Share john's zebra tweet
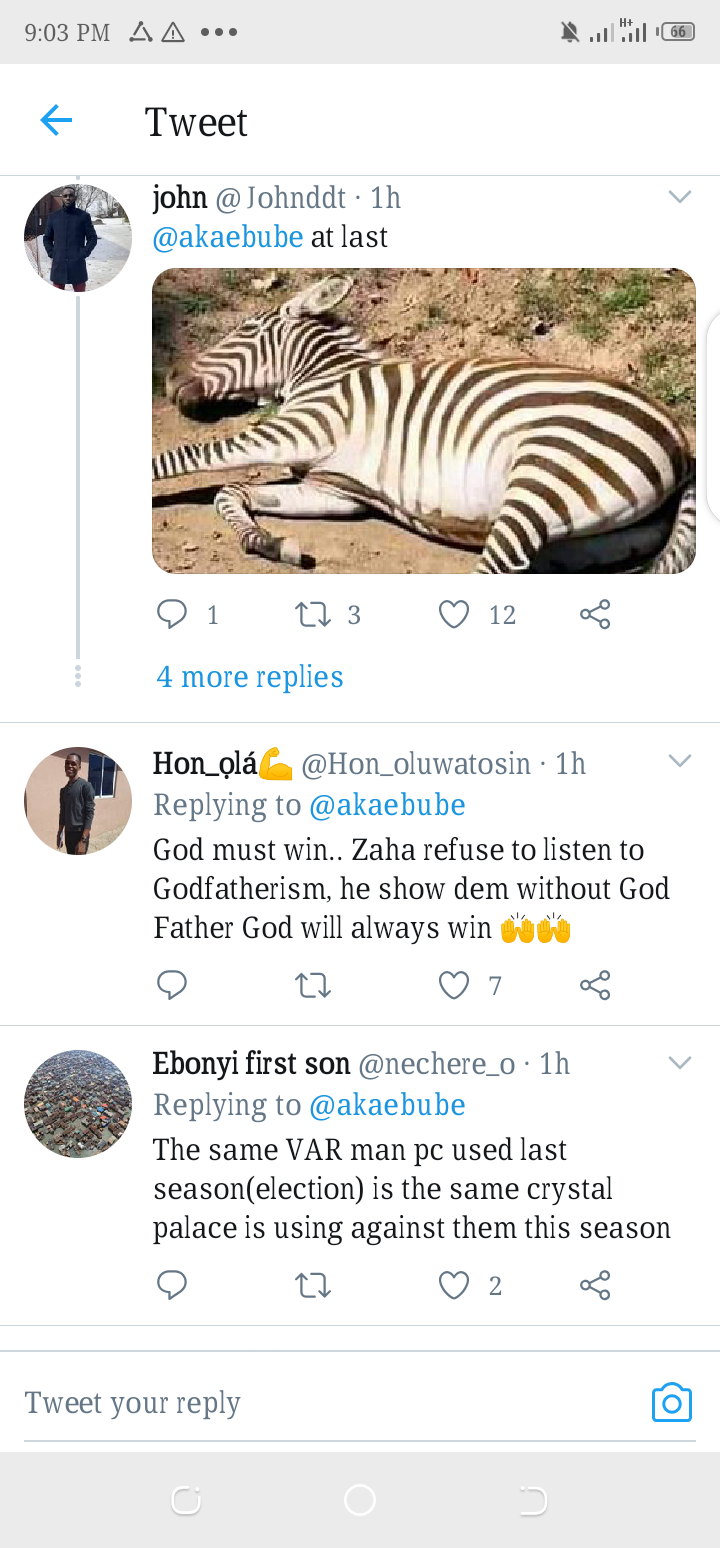Image resolution: width=720 pixels, height=1548 pixels. 595,614
